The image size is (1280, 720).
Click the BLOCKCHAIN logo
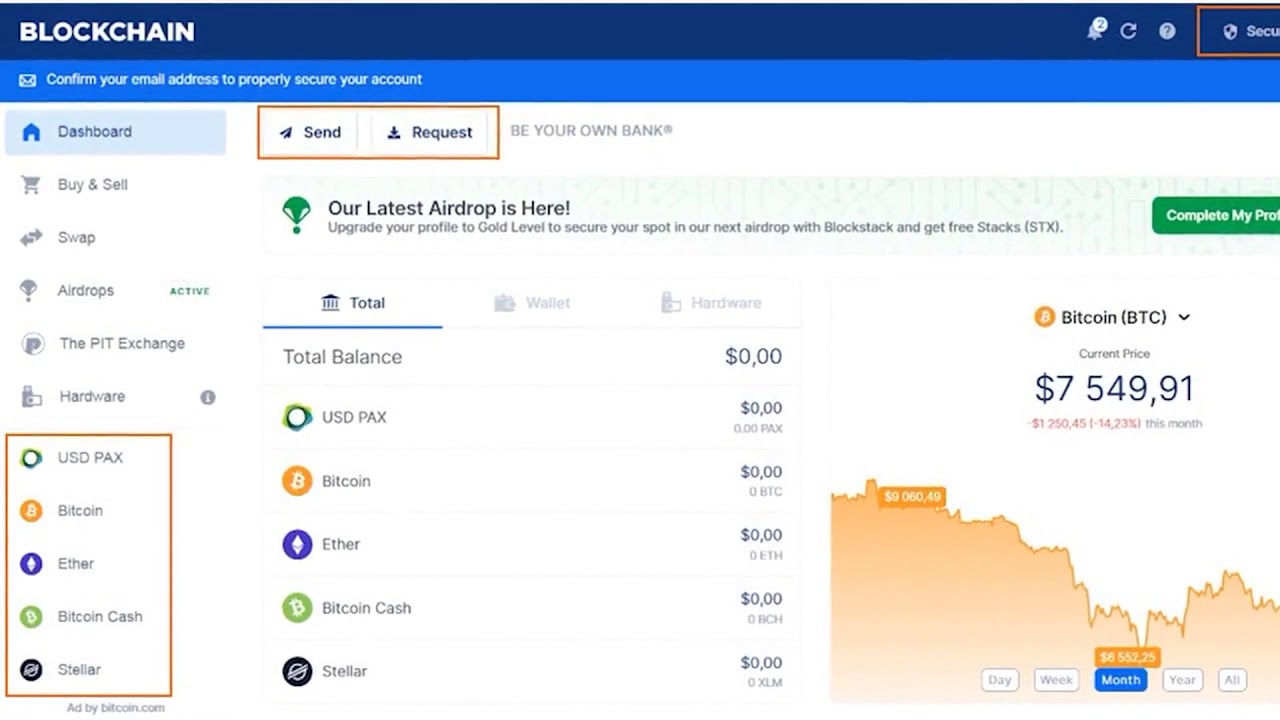107,32
